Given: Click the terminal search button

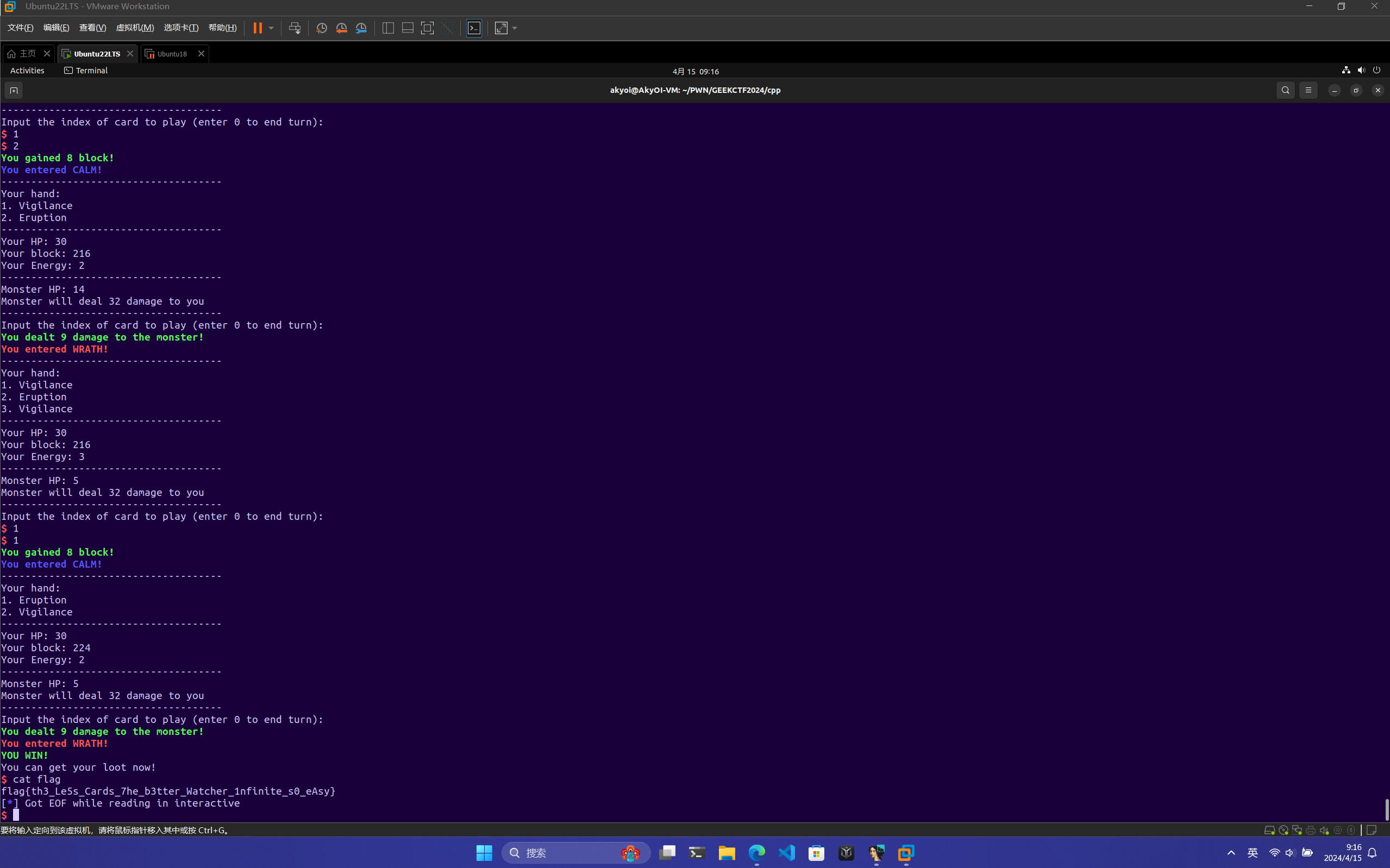Looking at the screenshot, I should click(x=1286, y=90).
